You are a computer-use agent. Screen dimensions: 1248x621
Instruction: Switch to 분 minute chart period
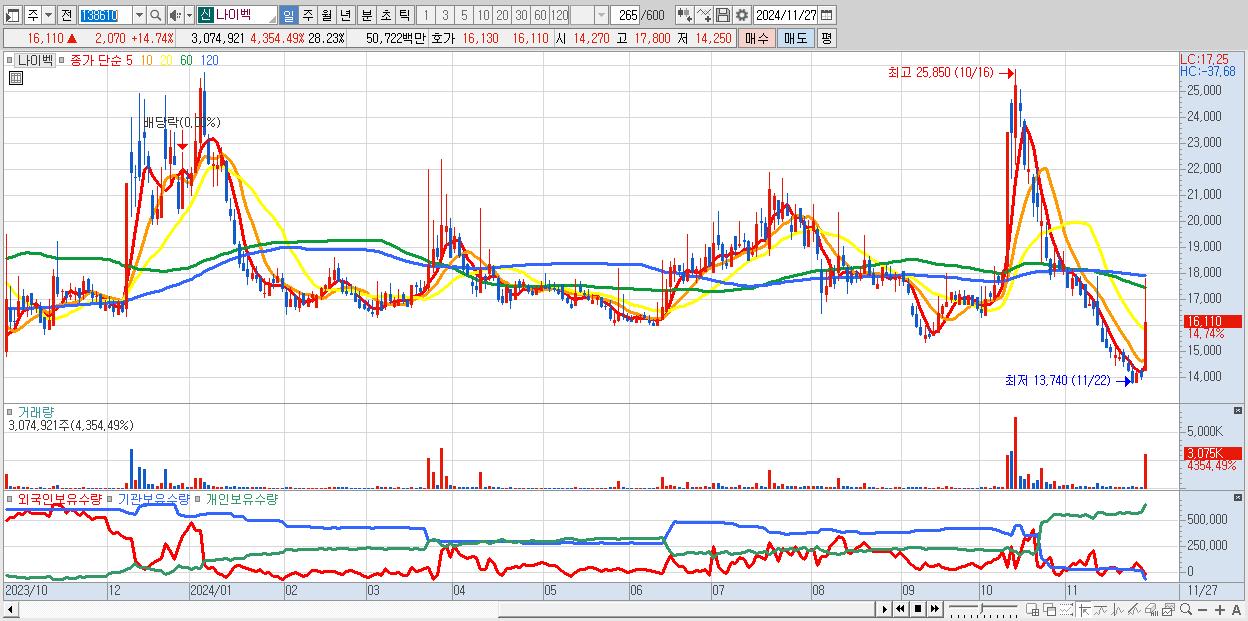(x=366, y=15)
